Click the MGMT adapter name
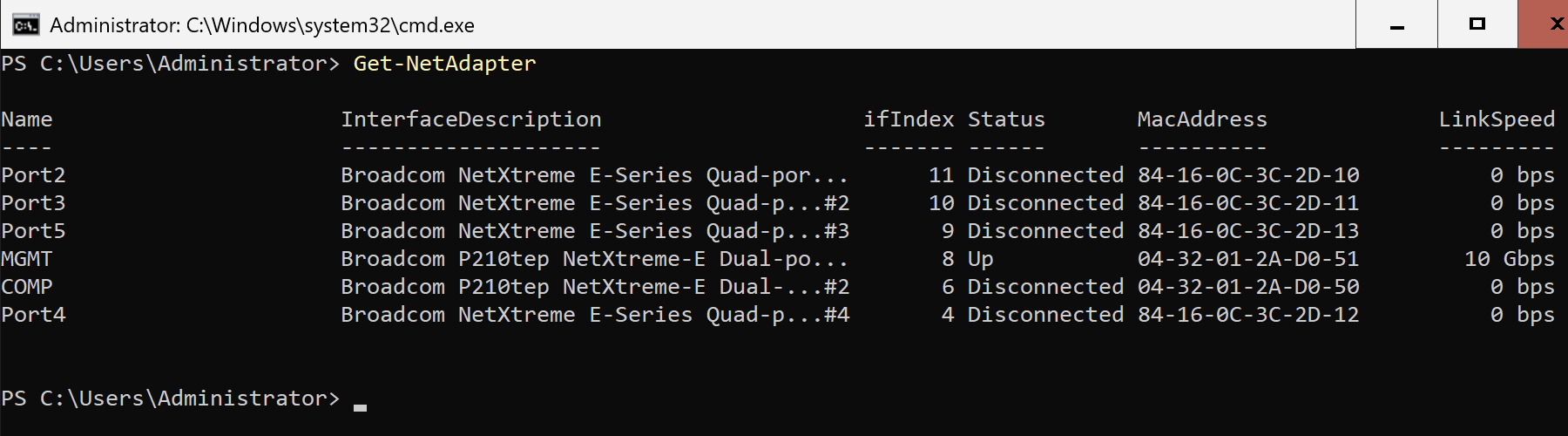 [27, 259]
